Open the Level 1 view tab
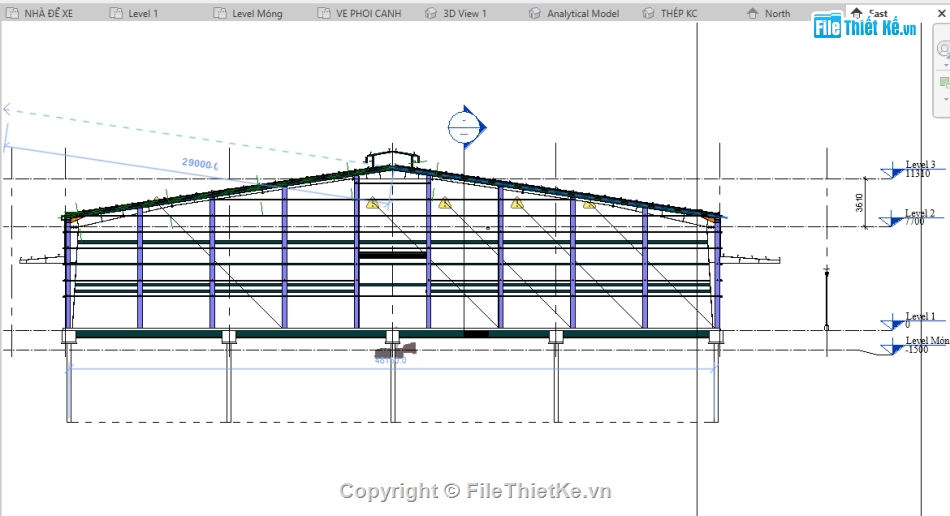950x516 pixels. pyautogui.click(x=135, y=13)
